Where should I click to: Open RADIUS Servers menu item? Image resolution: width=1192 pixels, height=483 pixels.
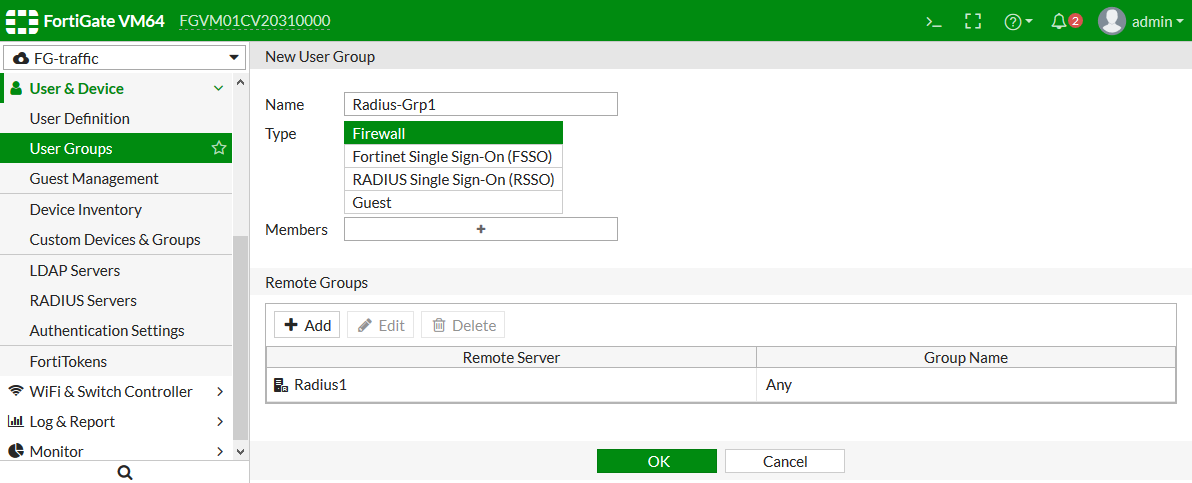click(x=83, y=301)
